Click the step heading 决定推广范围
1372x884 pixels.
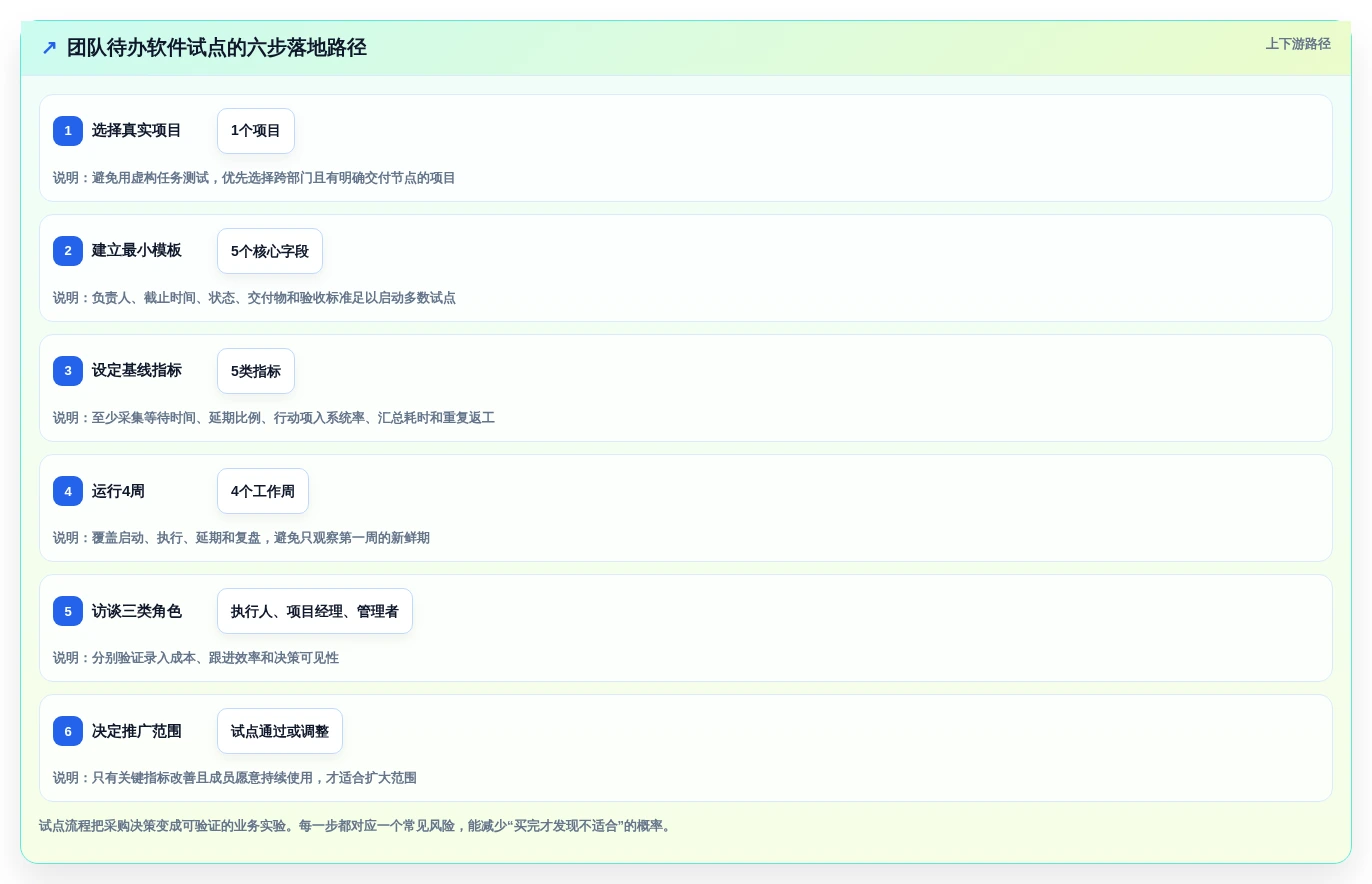coord(137,731)
